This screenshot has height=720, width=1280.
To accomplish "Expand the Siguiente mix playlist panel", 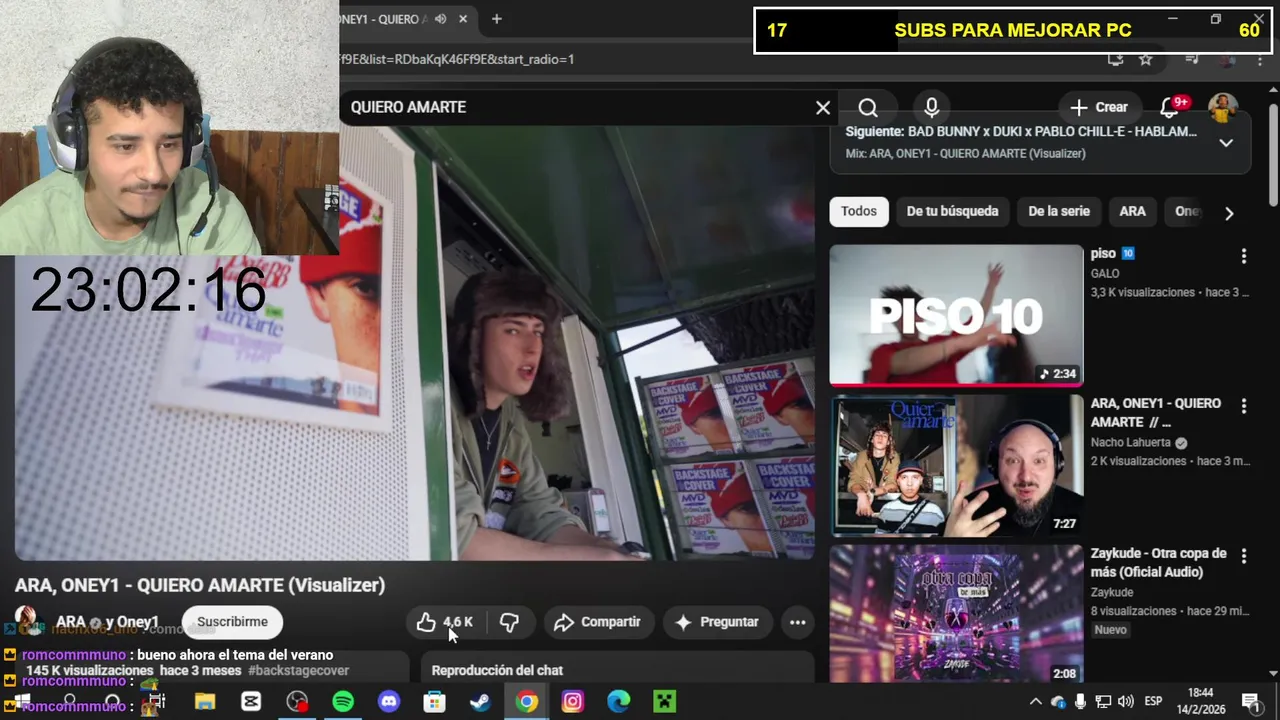I will [x=1226, y=142].
